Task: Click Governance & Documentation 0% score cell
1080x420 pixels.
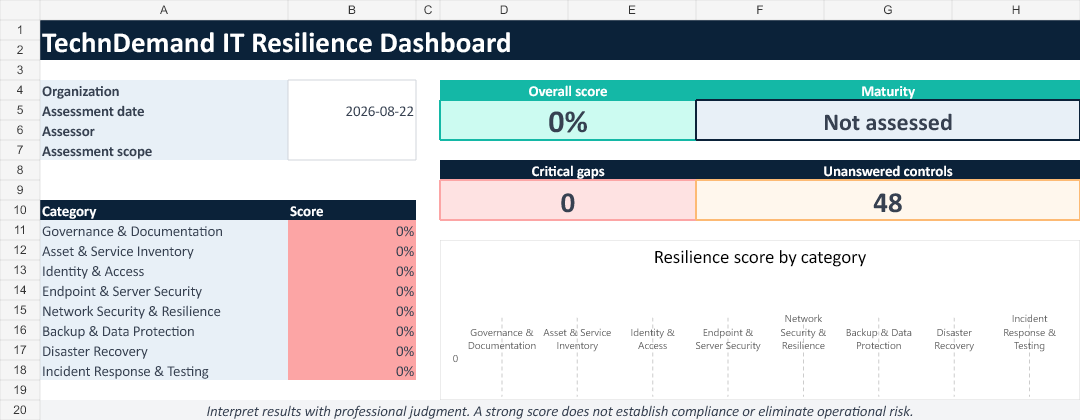Action: pyautogui.click(x=352, y=231)
